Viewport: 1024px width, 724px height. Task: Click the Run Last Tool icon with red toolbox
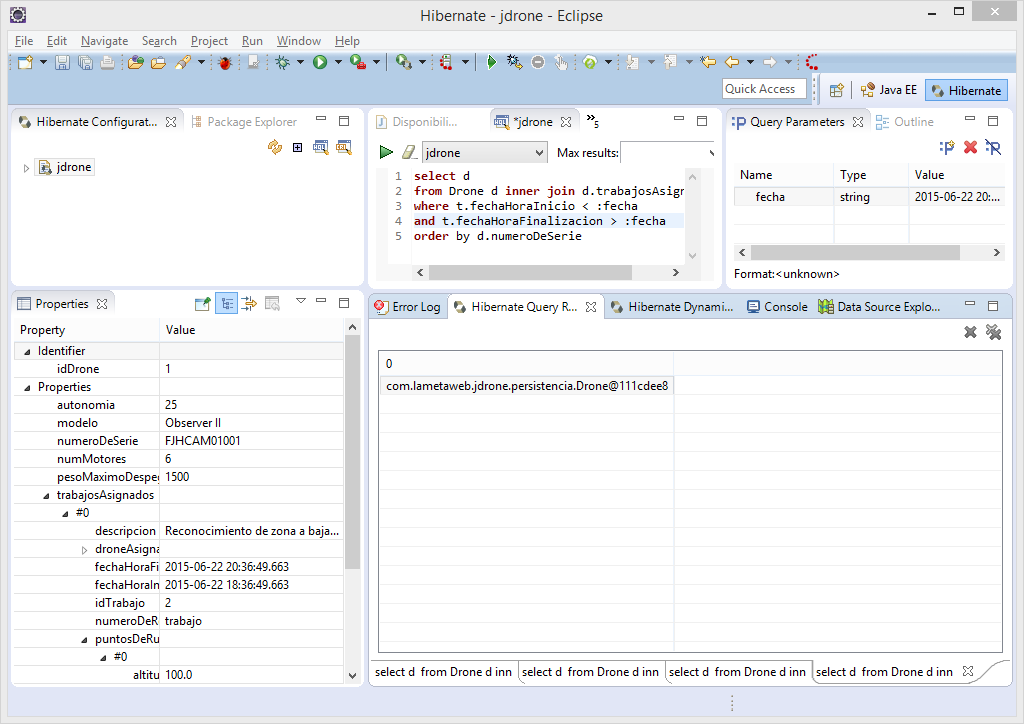coord(358,63)
